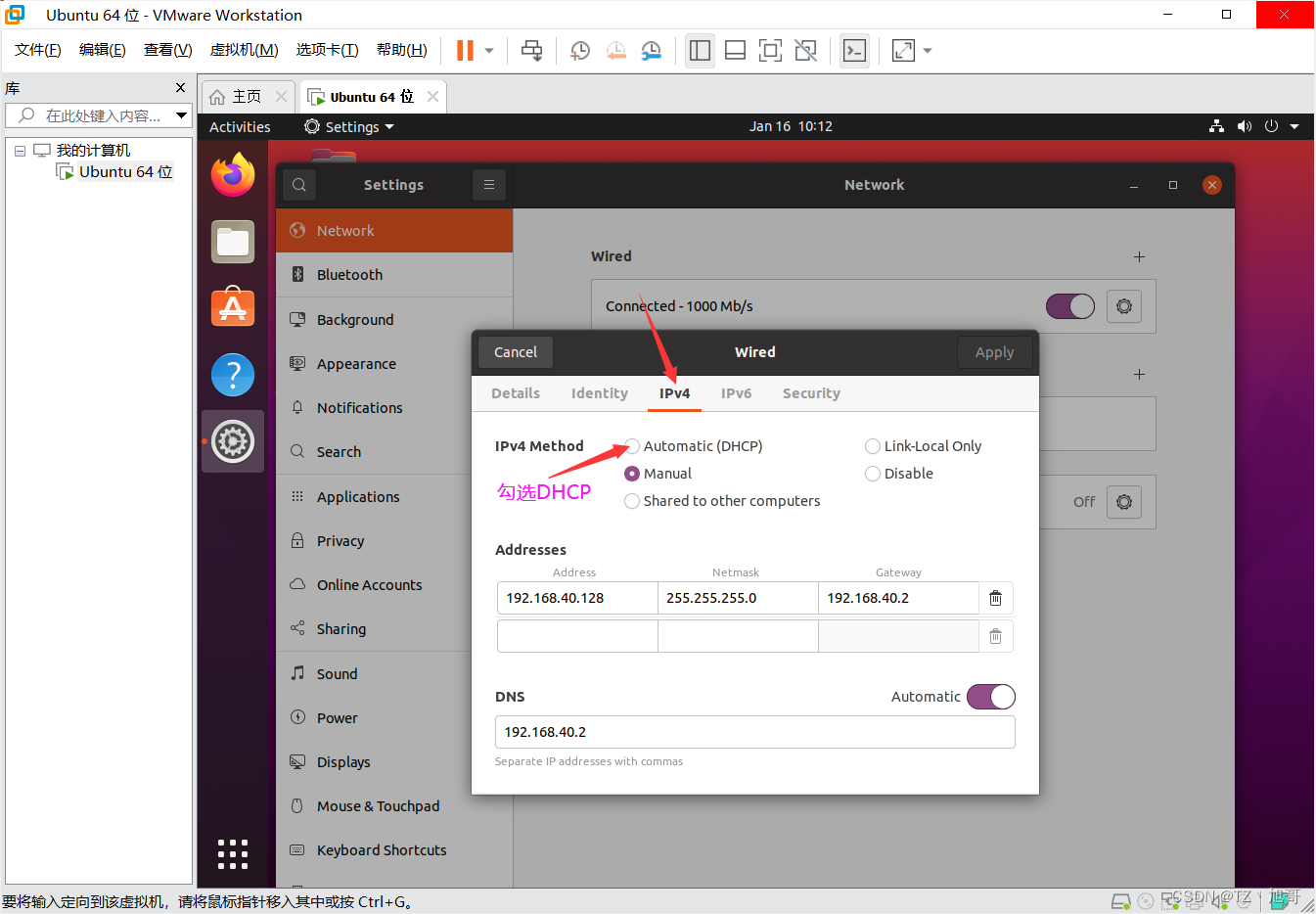Click the Settings search magnifier button
The width and height of the screenshot is (1316, 914).
pos(299,185)
